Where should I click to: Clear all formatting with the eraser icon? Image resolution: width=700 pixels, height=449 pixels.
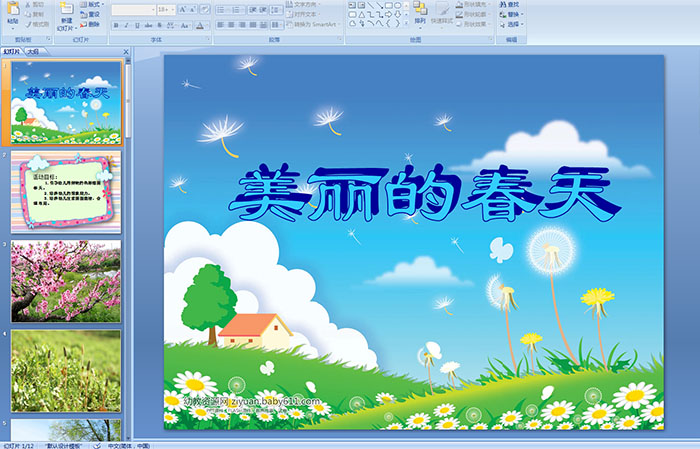[x=205, y=9]
